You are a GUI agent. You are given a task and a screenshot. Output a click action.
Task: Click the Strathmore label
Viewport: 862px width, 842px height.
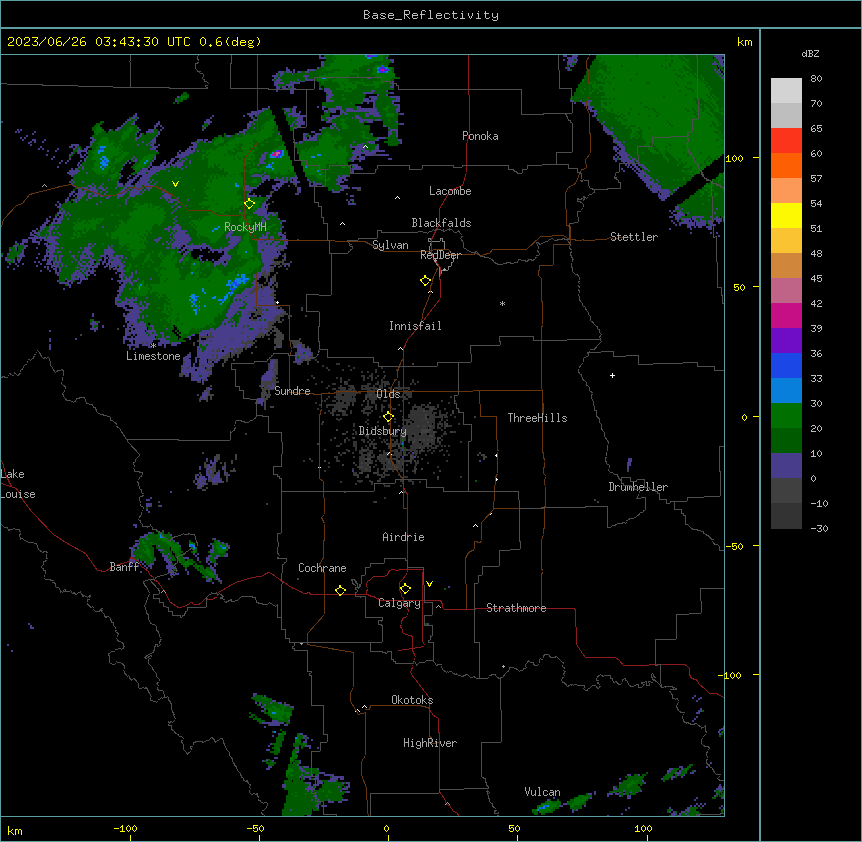[x=516, y=608]
